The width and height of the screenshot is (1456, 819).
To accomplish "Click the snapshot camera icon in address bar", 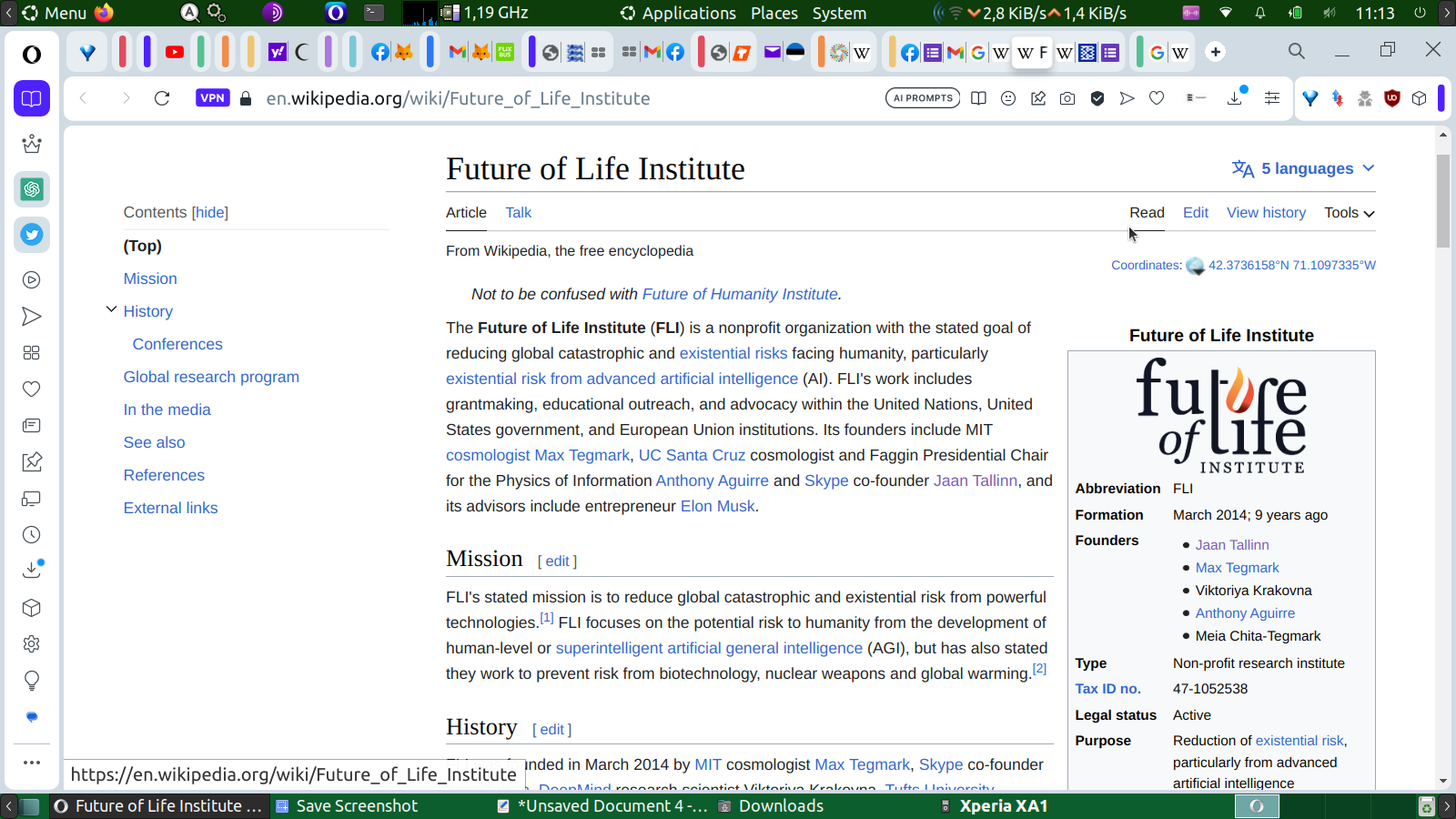I will coord(1067,98).
